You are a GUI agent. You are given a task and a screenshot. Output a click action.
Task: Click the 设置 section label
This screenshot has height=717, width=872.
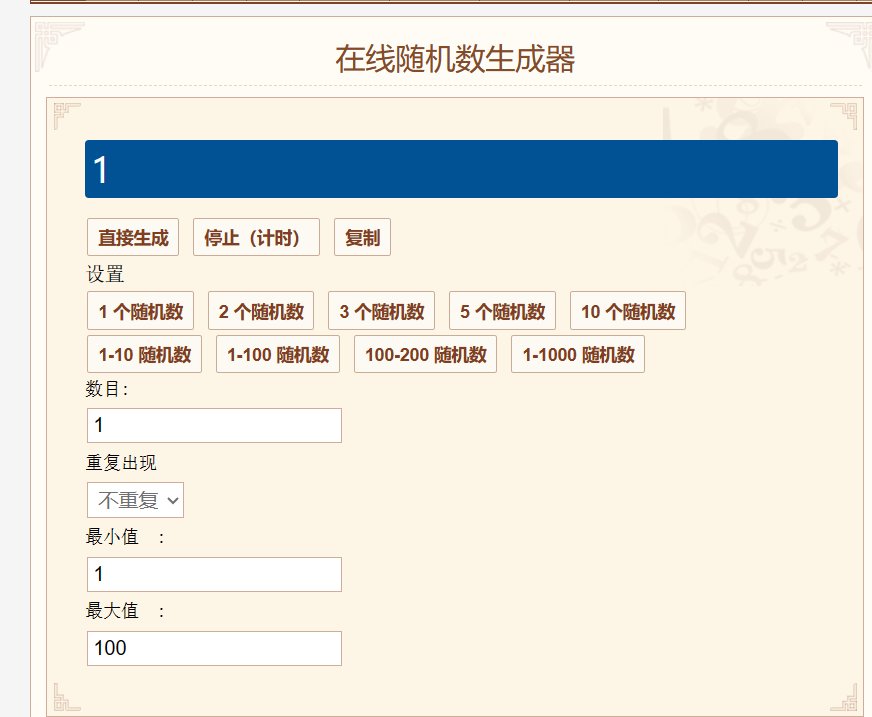click(105, 274)
